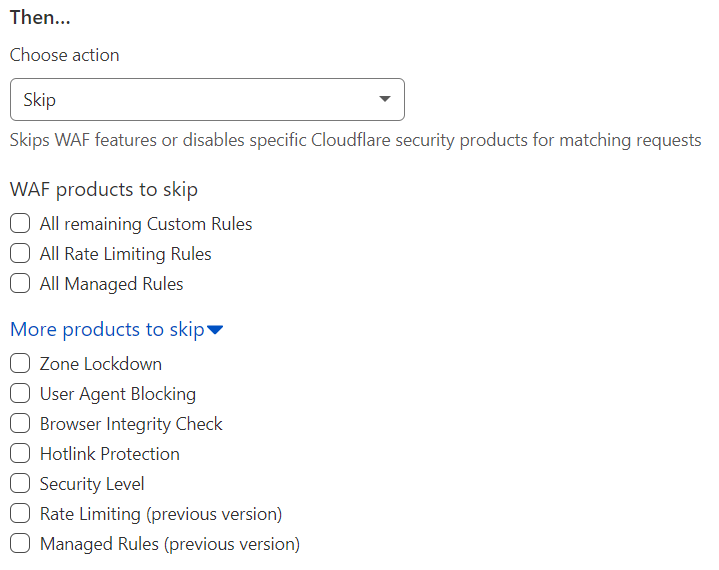Select Managed Rules (previous version) checkbox
The image size is (719, 570).
pos(20,544)
